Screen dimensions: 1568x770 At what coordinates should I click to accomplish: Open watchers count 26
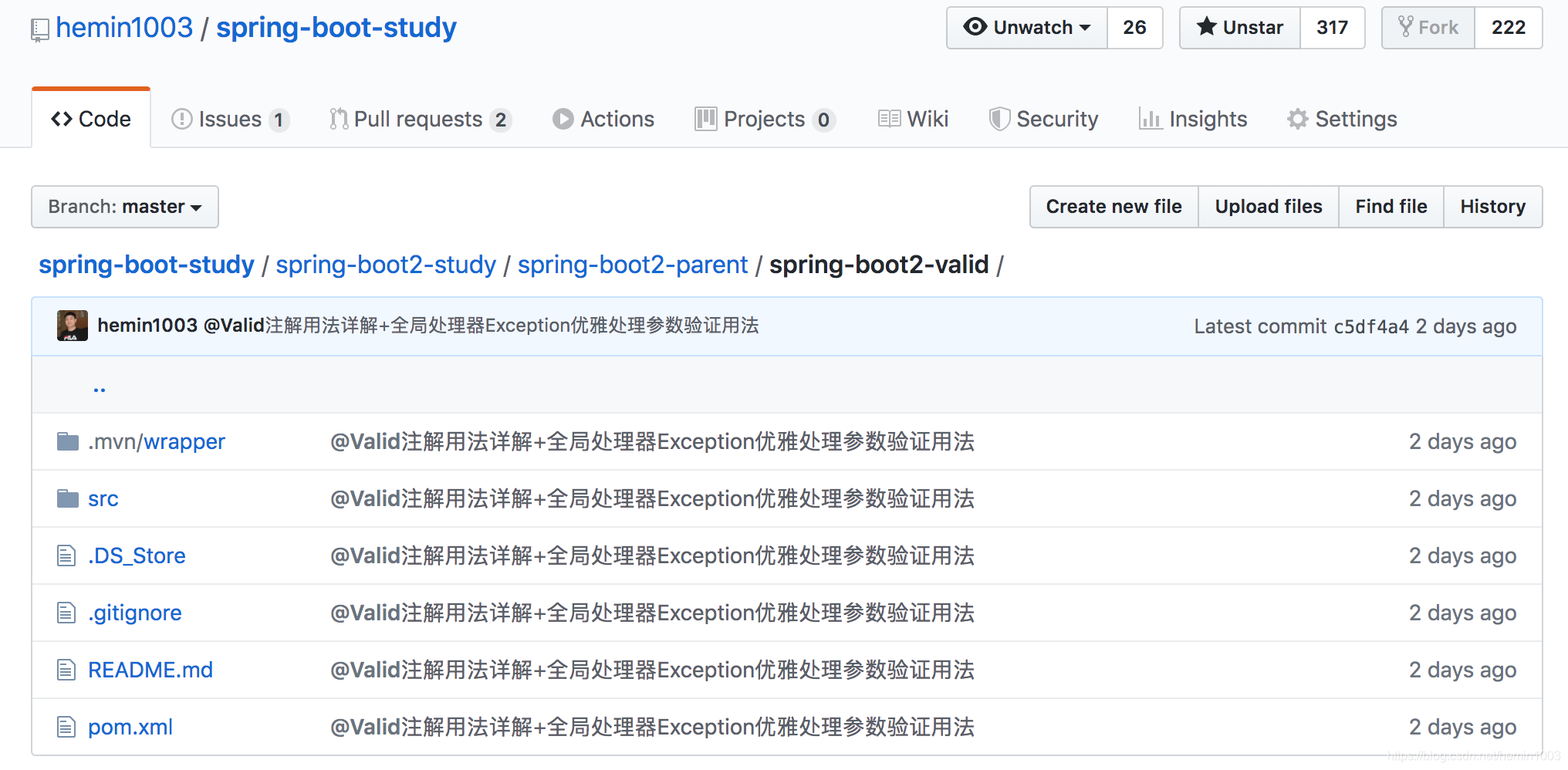1135,28
